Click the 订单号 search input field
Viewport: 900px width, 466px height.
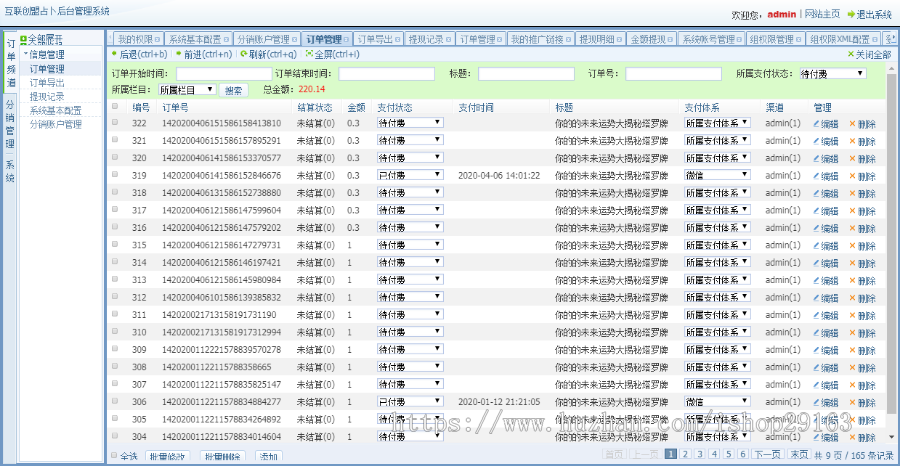pos(673,74)
